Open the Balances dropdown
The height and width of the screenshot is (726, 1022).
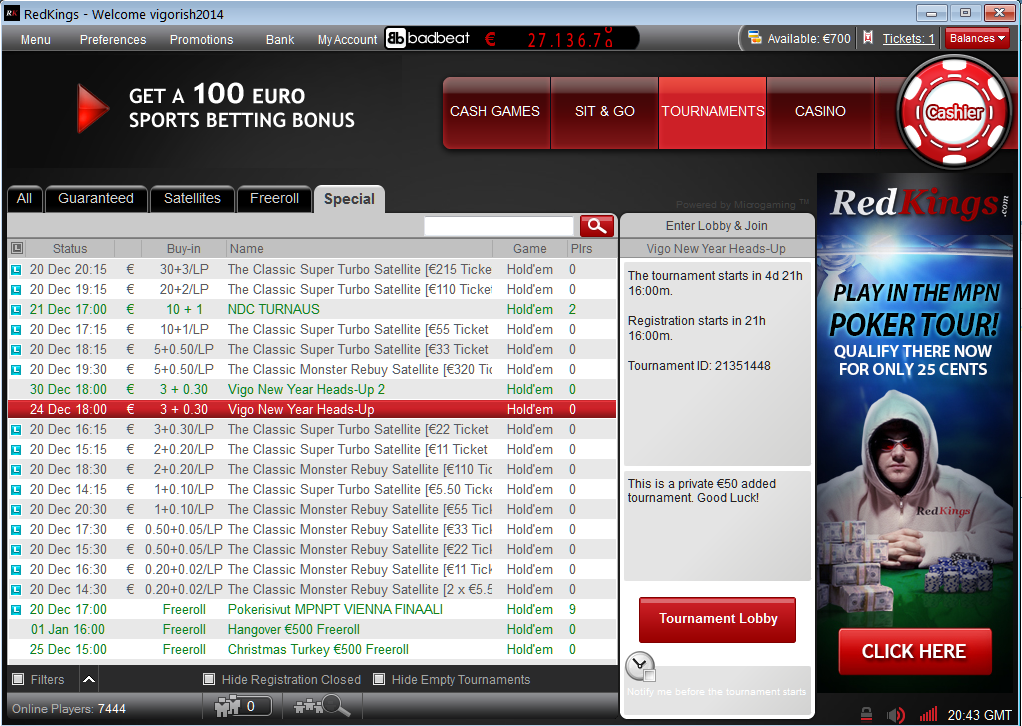977,39
